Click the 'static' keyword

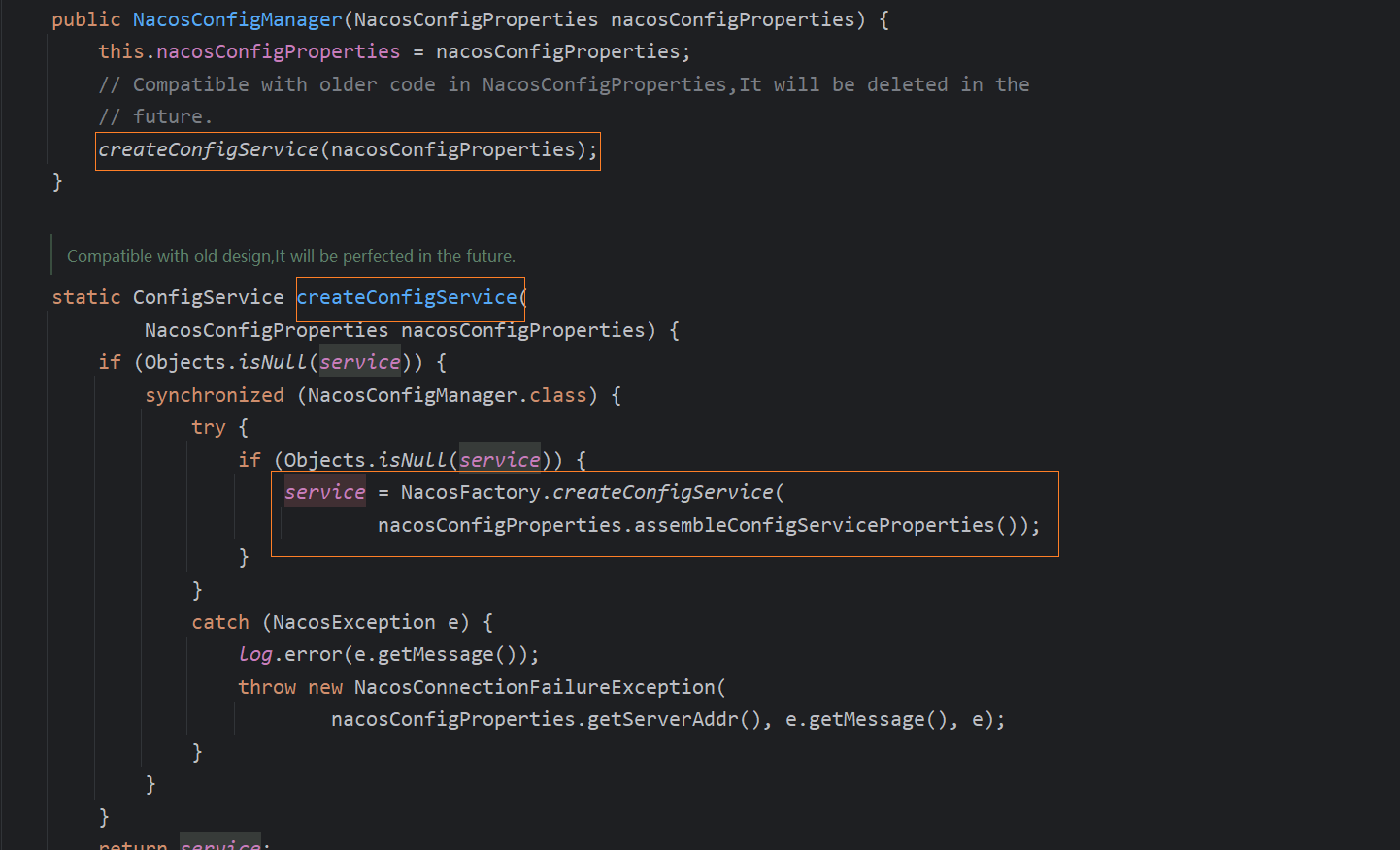point(86,297)
